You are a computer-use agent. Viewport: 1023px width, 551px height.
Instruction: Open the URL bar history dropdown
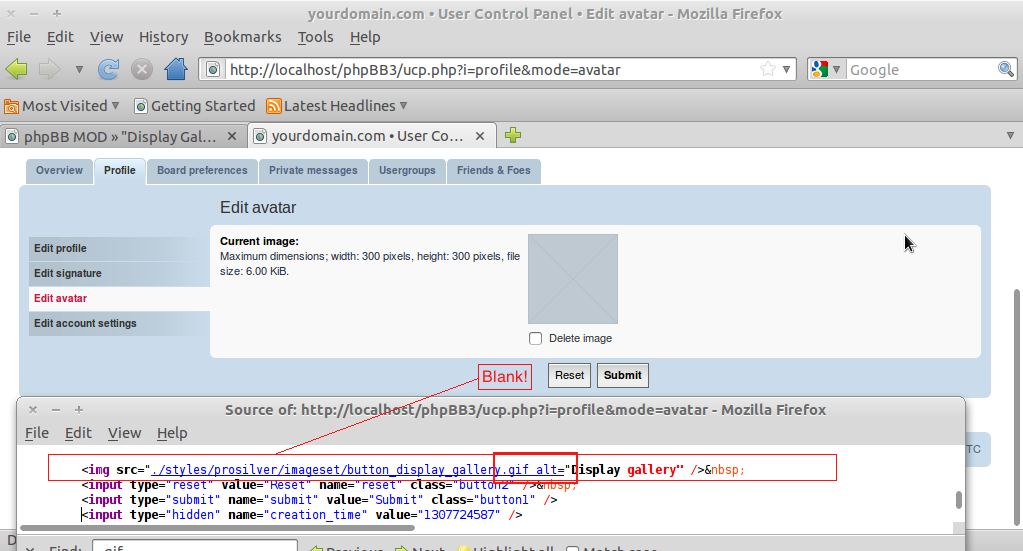tap(787, 70)
